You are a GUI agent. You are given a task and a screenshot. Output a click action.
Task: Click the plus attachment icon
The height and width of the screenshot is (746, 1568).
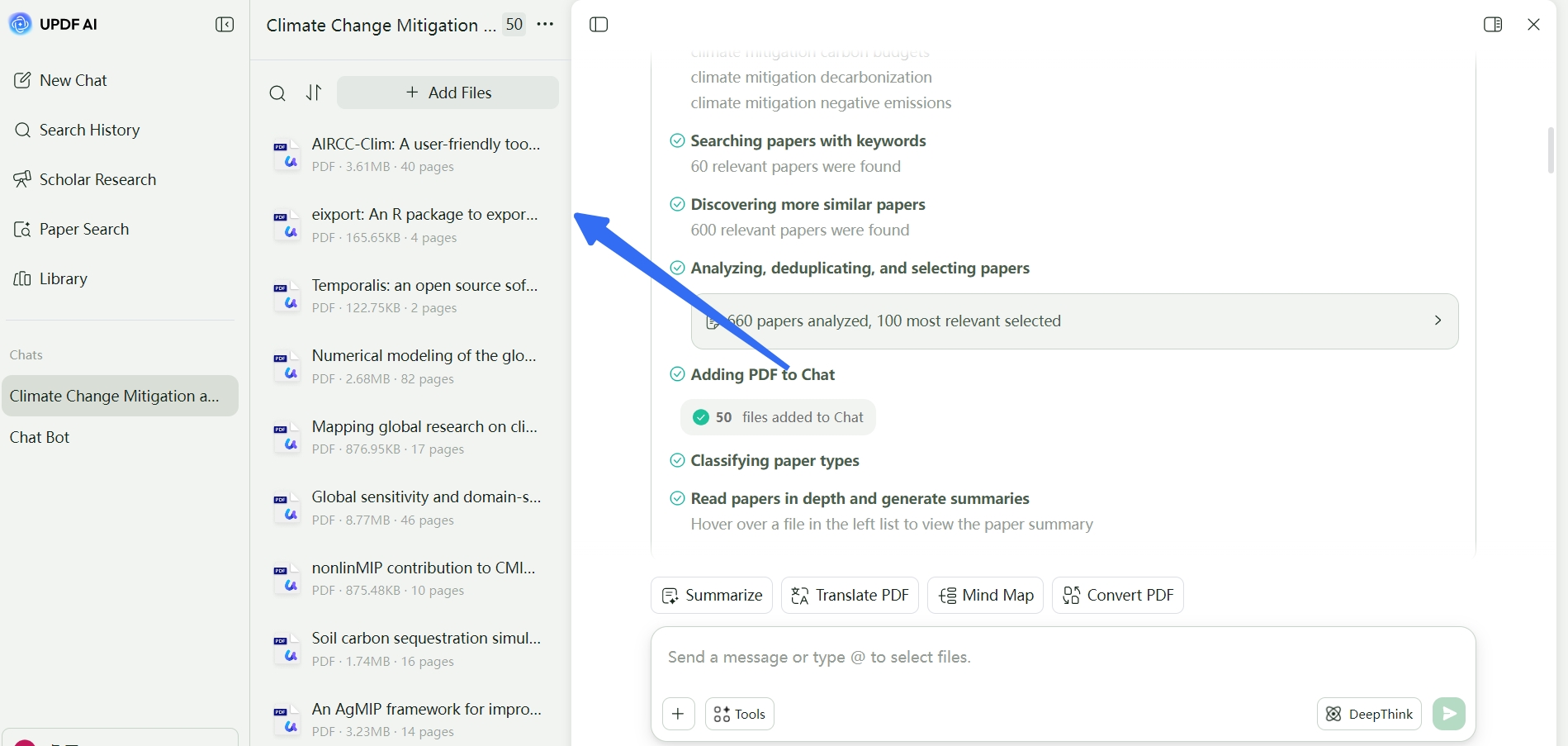click(x=678, y=714)
